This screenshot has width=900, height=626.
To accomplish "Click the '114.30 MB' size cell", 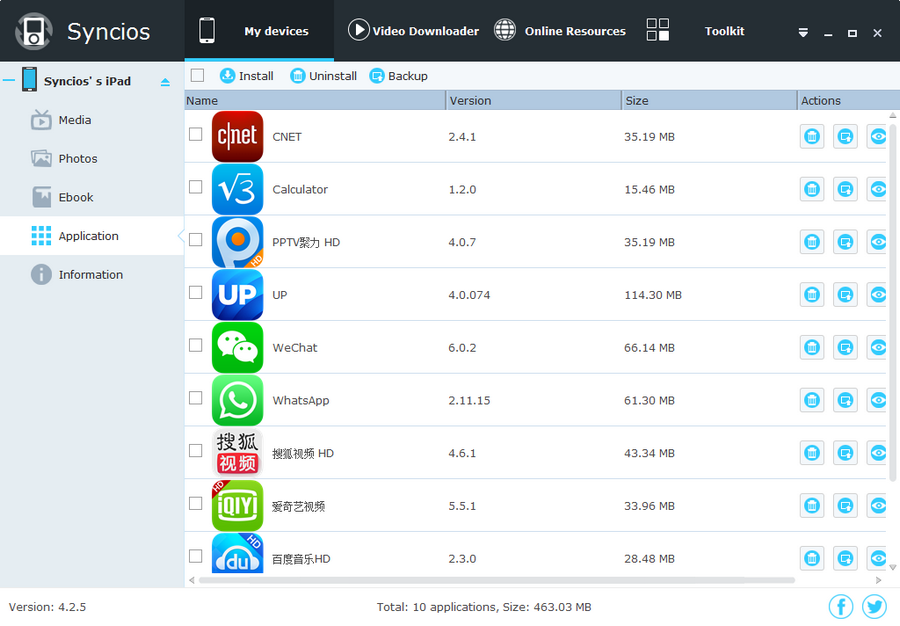I will 653,295.
